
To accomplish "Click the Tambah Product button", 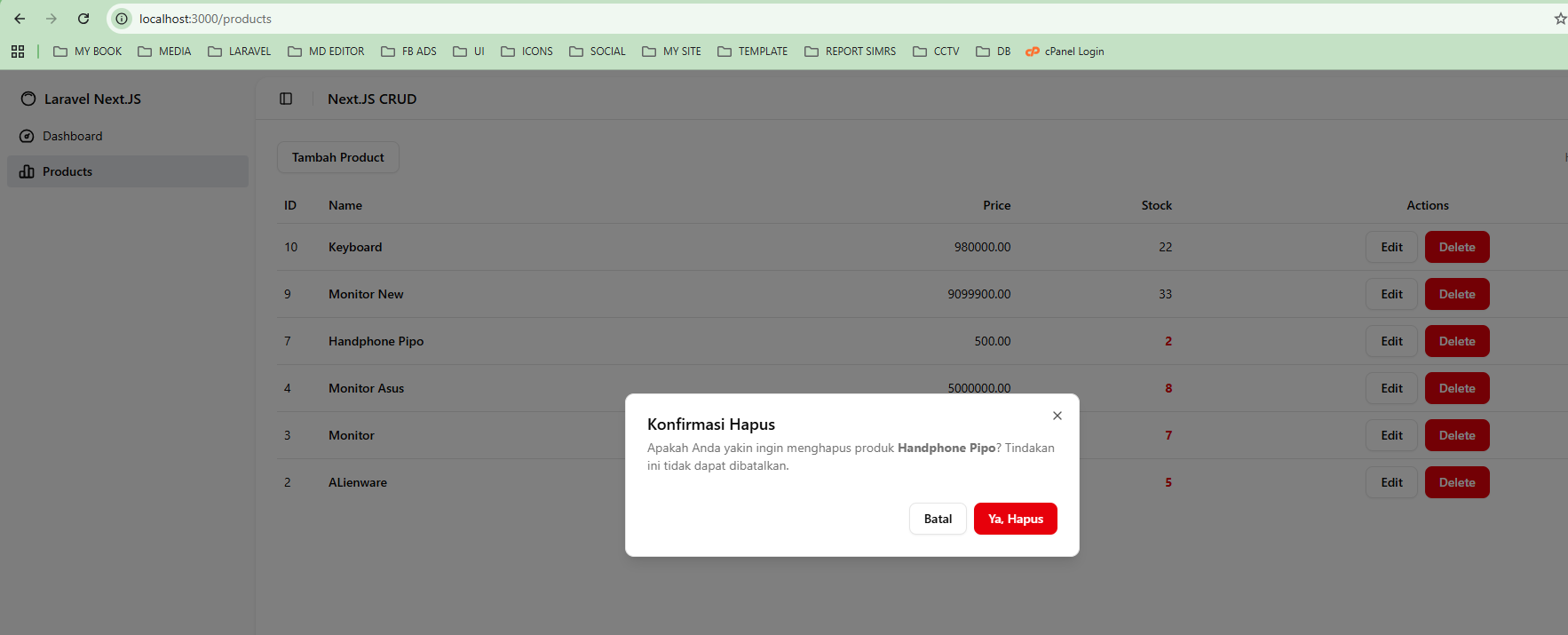I will 338,157.
